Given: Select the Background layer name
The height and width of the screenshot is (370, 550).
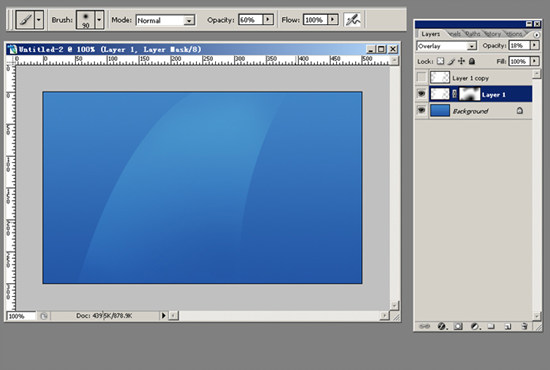Looking at the screenshot, I should [470, 111].
